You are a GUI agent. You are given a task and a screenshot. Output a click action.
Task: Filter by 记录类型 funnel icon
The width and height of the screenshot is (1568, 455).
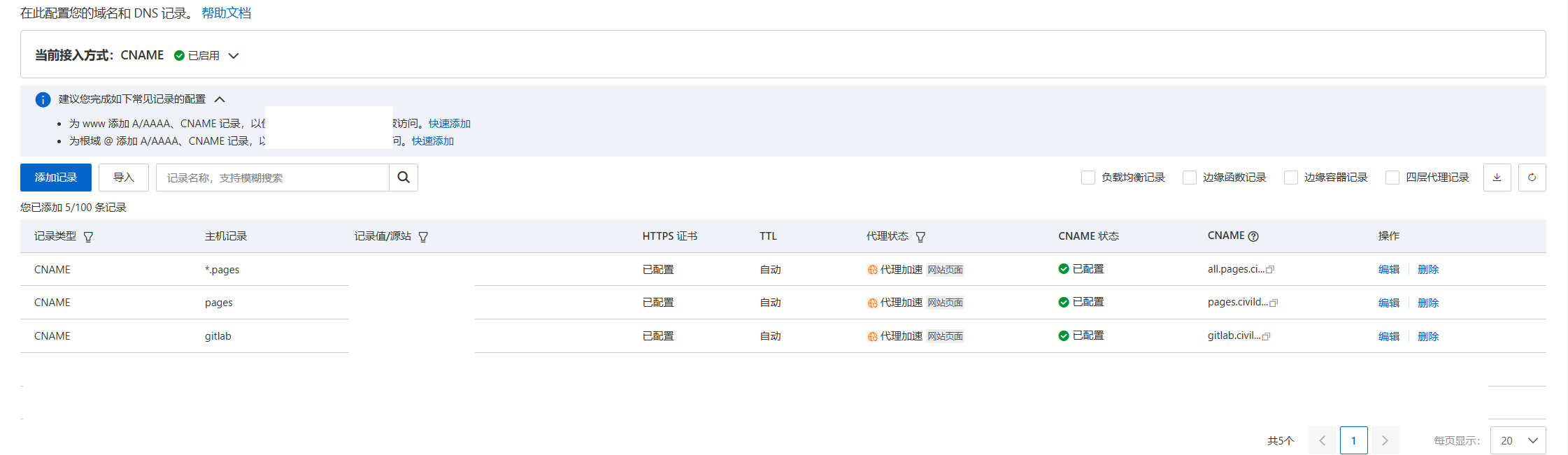(88, 237)
